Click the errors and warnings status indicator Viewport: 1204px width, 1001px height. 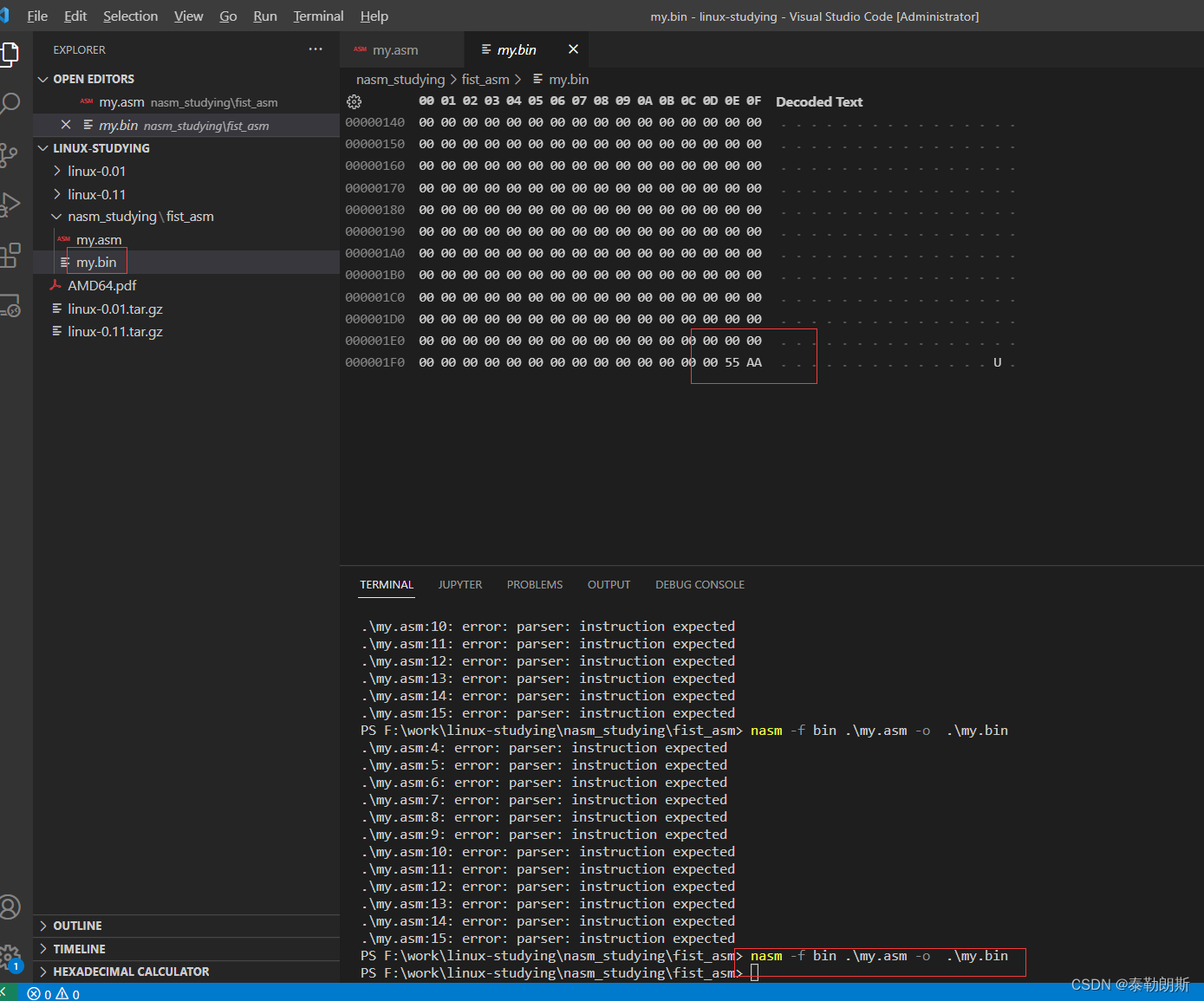click(x=54, y=993)
